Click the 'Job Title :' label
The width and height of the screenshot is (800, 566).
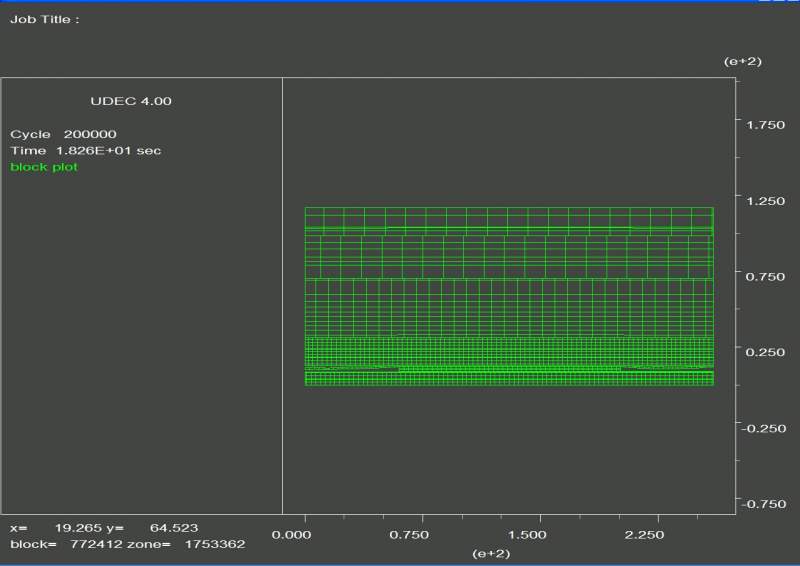(45, 20)
